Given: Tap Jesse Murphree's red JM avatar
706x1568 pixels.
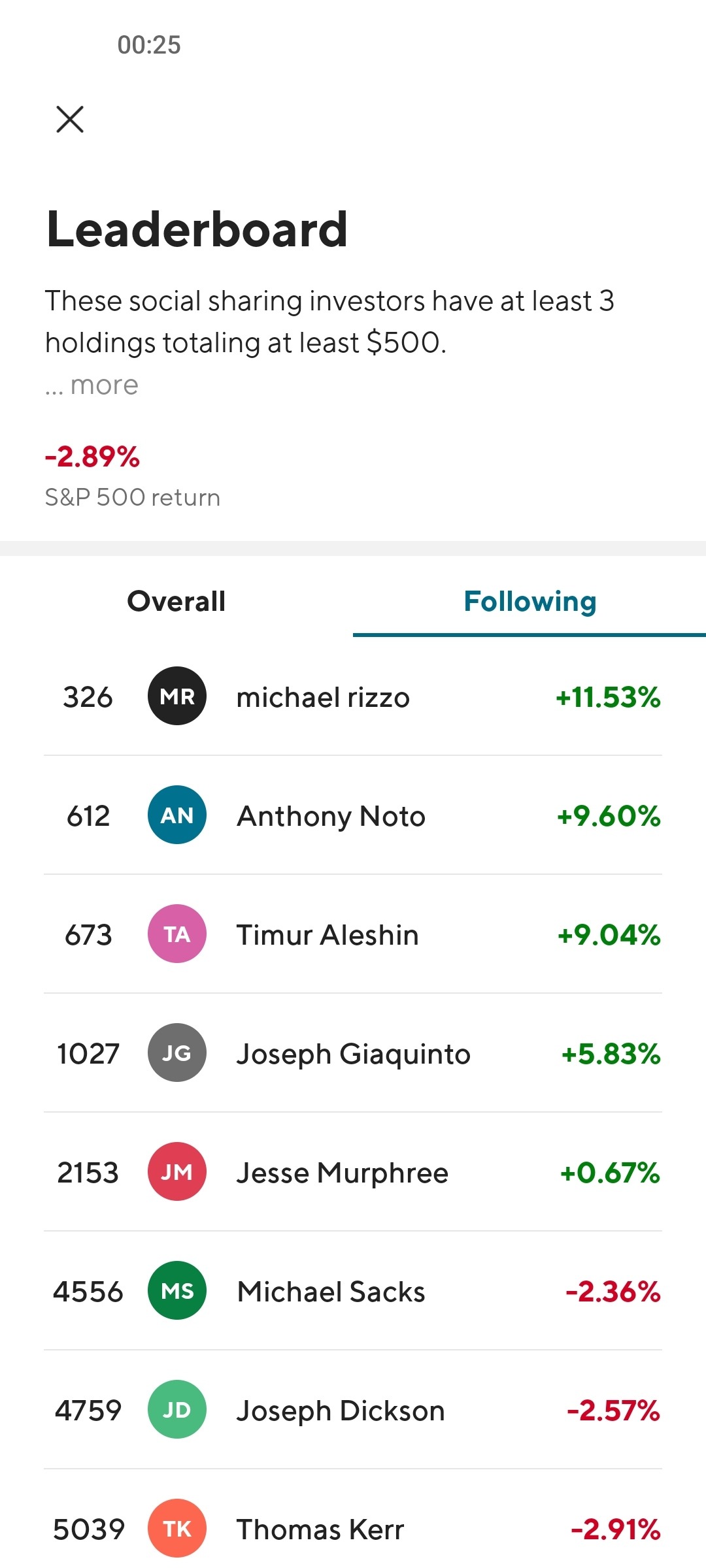Looking at the screenshot, I should 177,1172.
